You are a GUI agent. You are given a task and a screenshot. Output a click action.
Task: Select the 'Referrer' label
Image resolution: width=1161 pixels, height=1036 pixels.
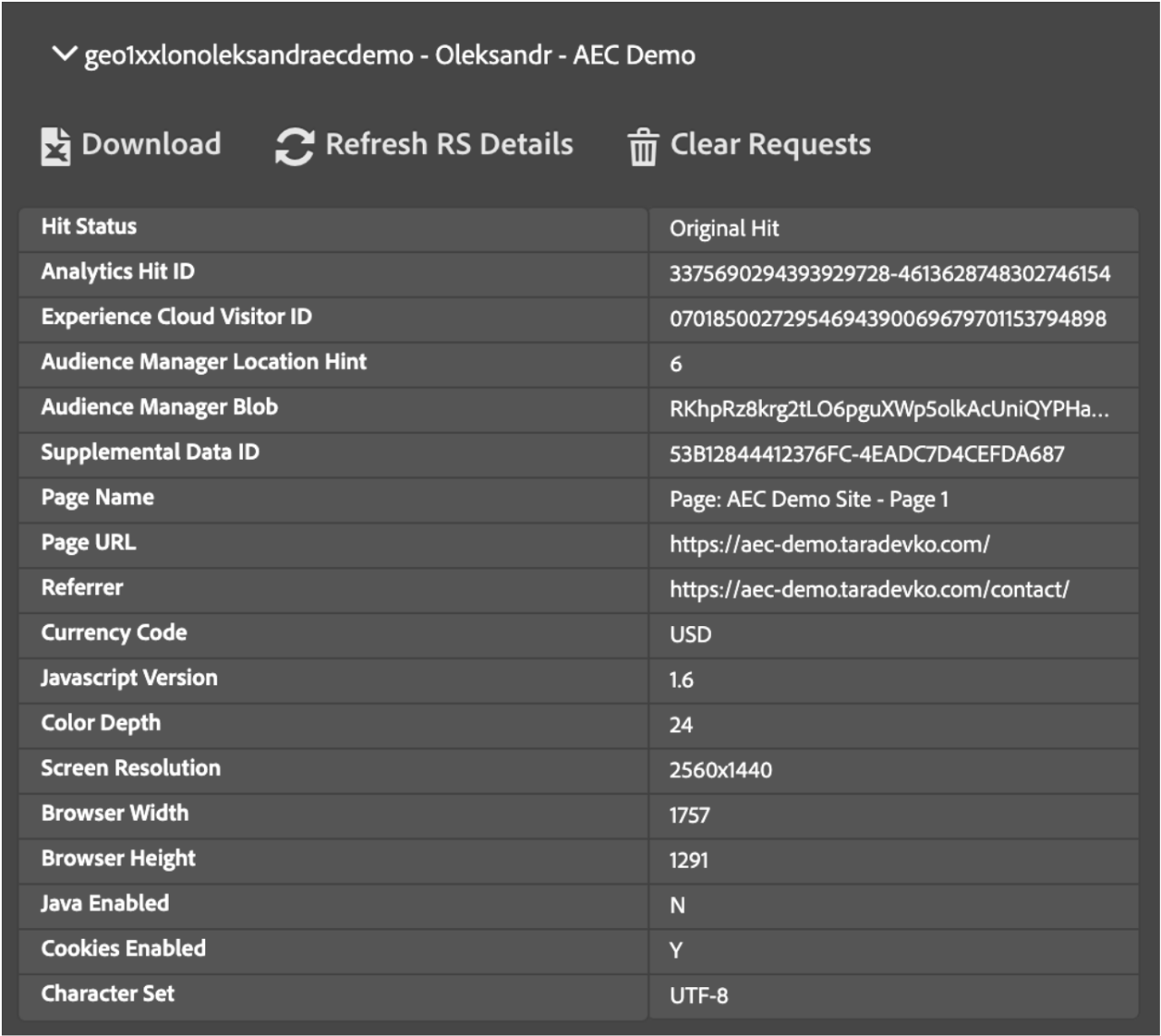82,587
